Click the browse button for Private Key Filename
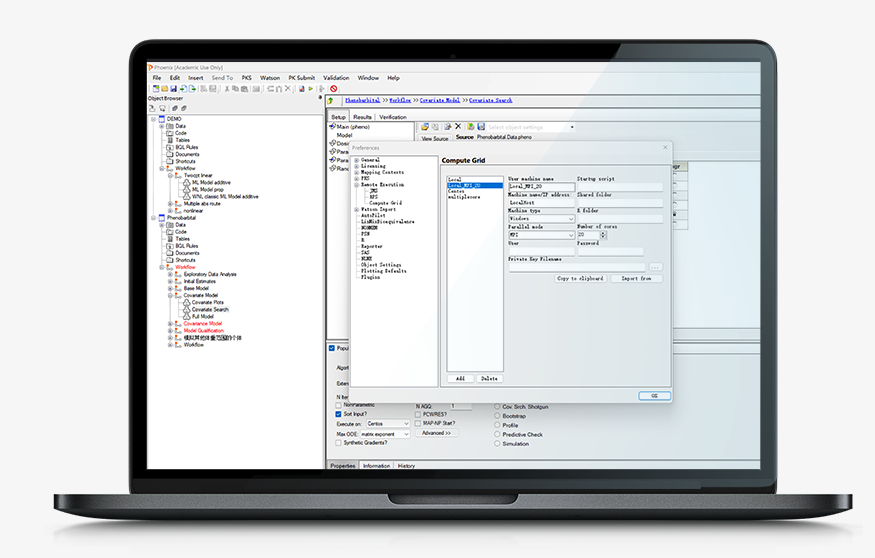Viewport: 875px width, 558px height. pyautogui.click(x=656, y=267)
